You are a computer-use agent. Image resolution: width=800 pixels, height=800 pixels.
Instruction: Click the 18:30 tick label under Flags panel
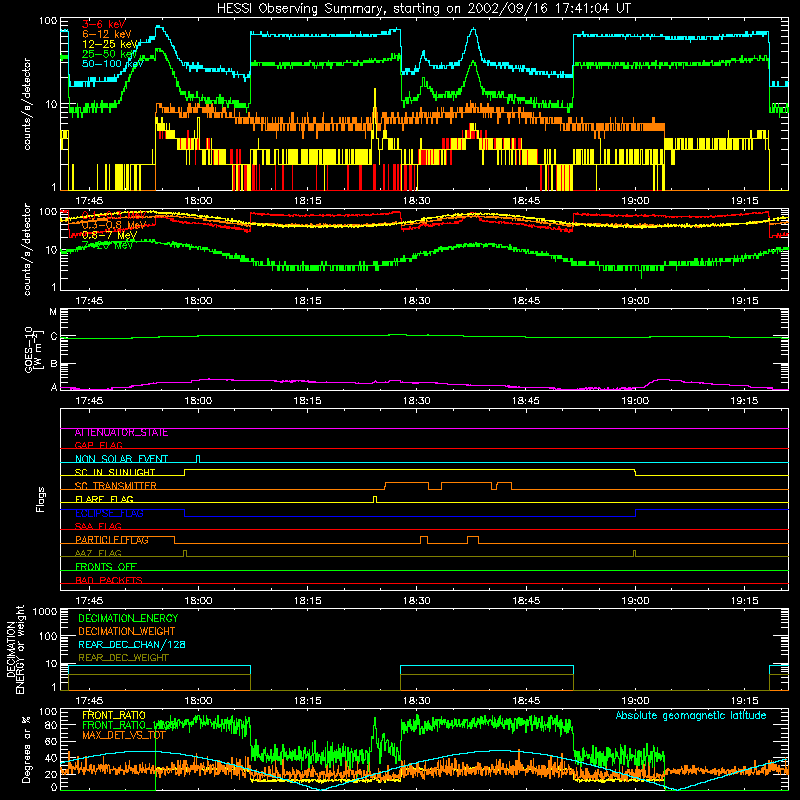[x=417, y=601]
